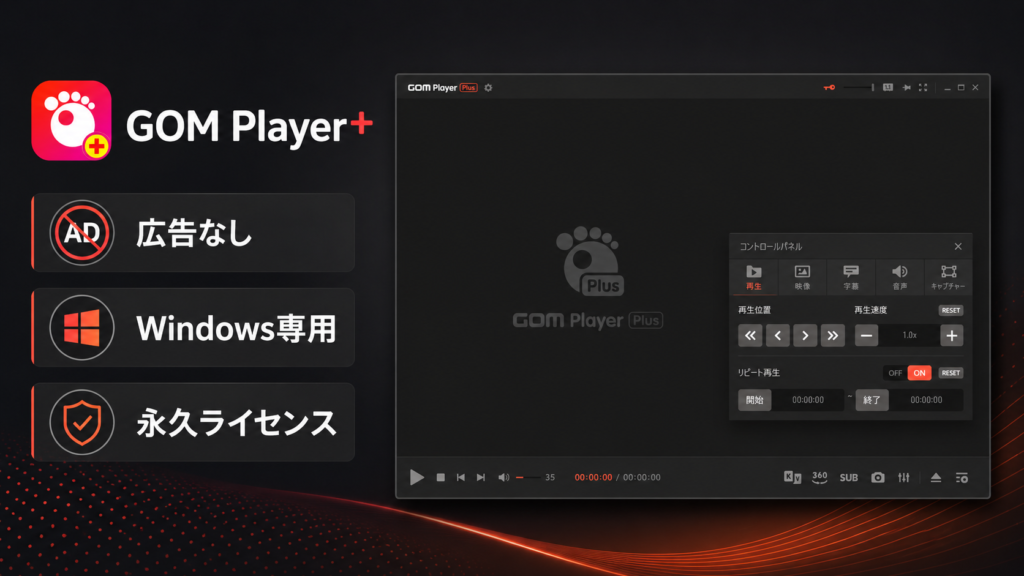Click the 永久ライセンス license card
The height and width of the screenshot is (576, 1024).
193,422
